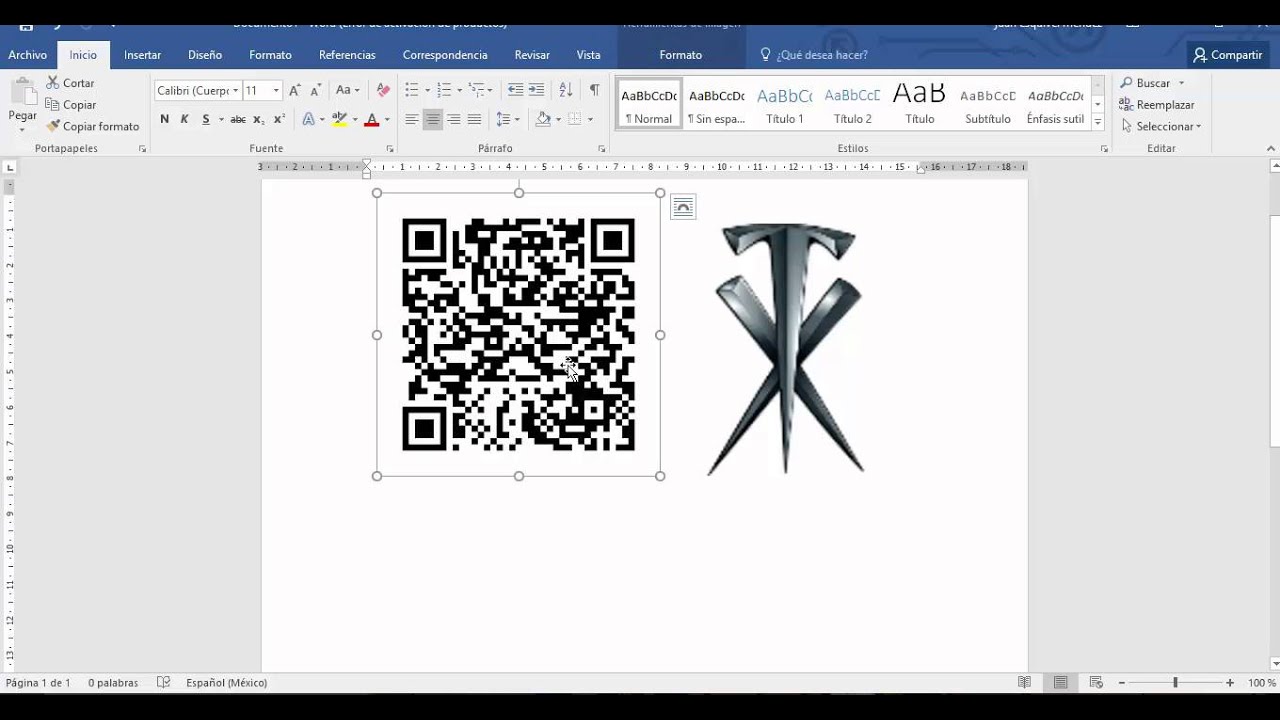Apply the Título 1 style
The width and height of the screenshot is (1280, 720).
tap(785, 105)
